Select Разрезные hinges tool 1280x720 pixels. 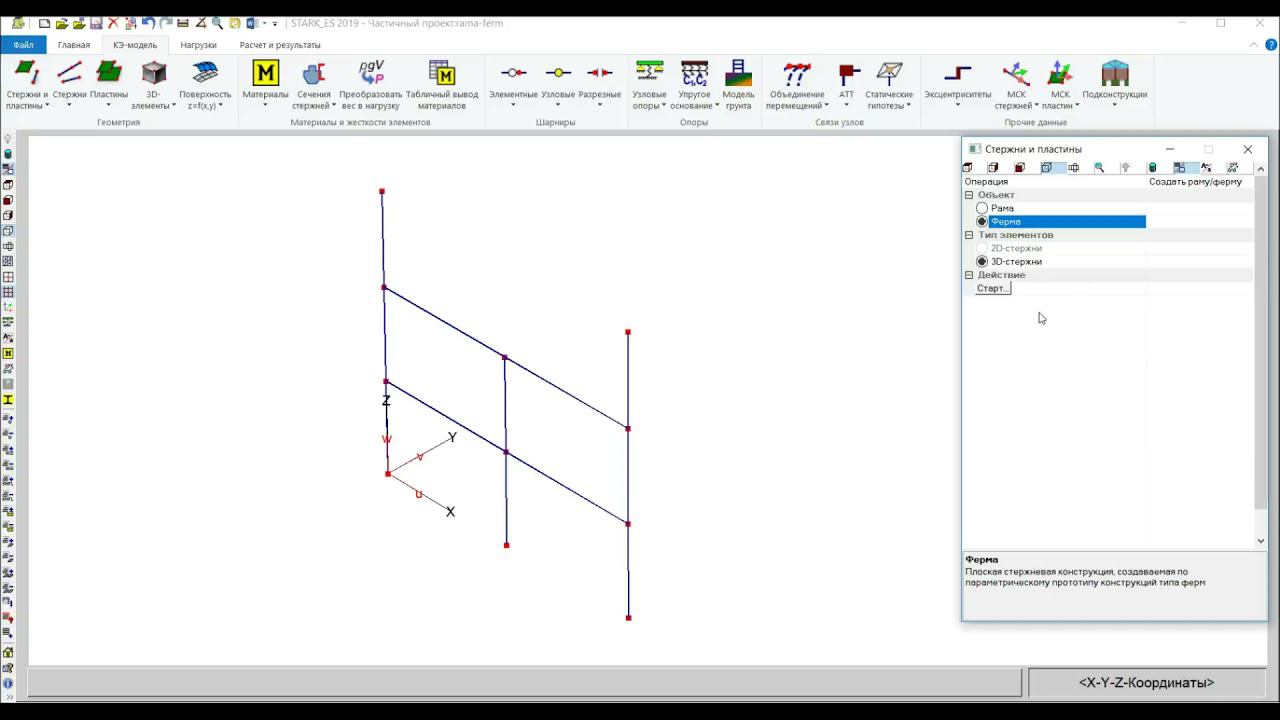[x=600, y=85]
